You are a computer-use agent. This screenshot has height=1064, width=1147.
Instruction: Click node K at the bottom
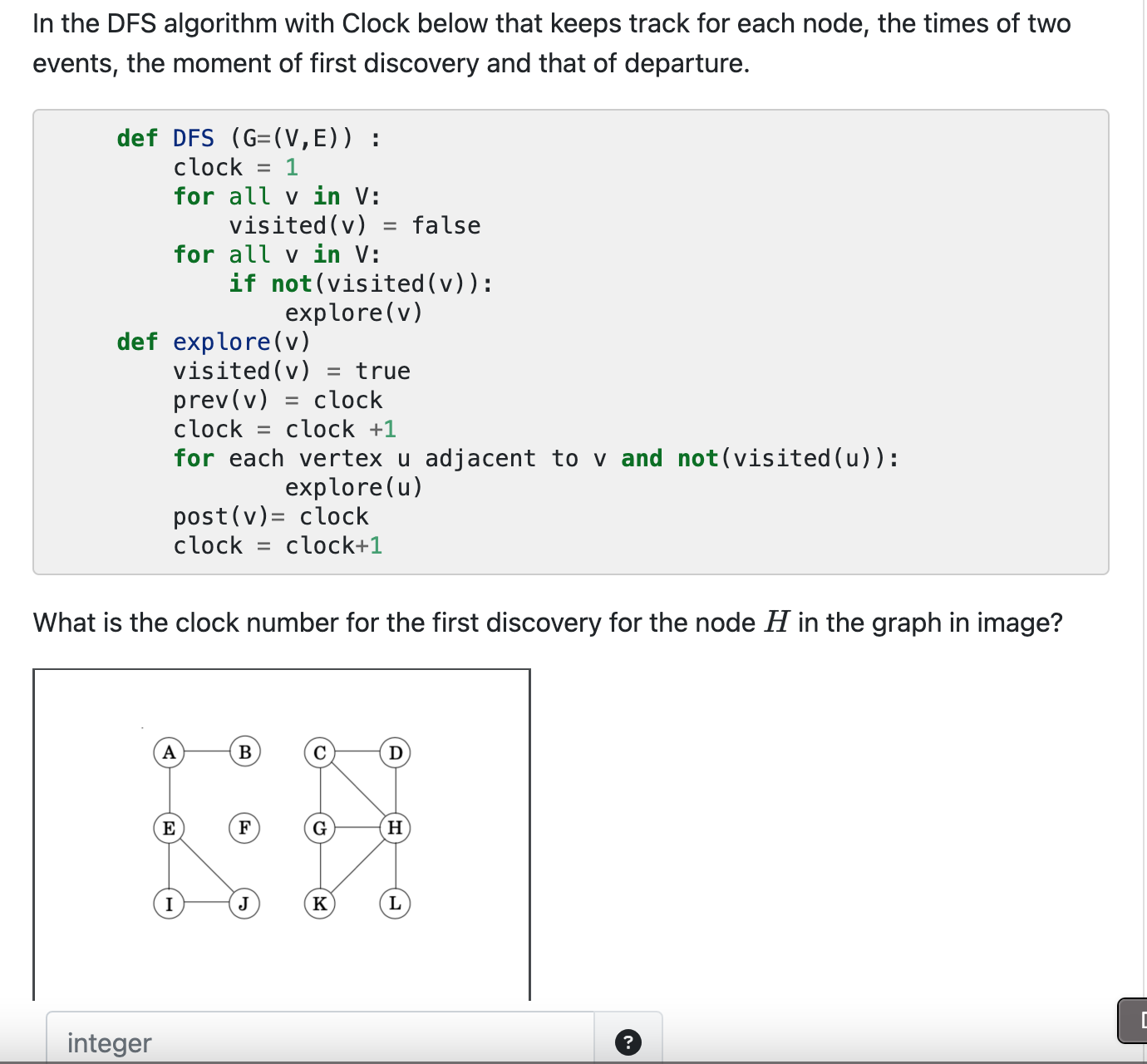coord(319,904)
